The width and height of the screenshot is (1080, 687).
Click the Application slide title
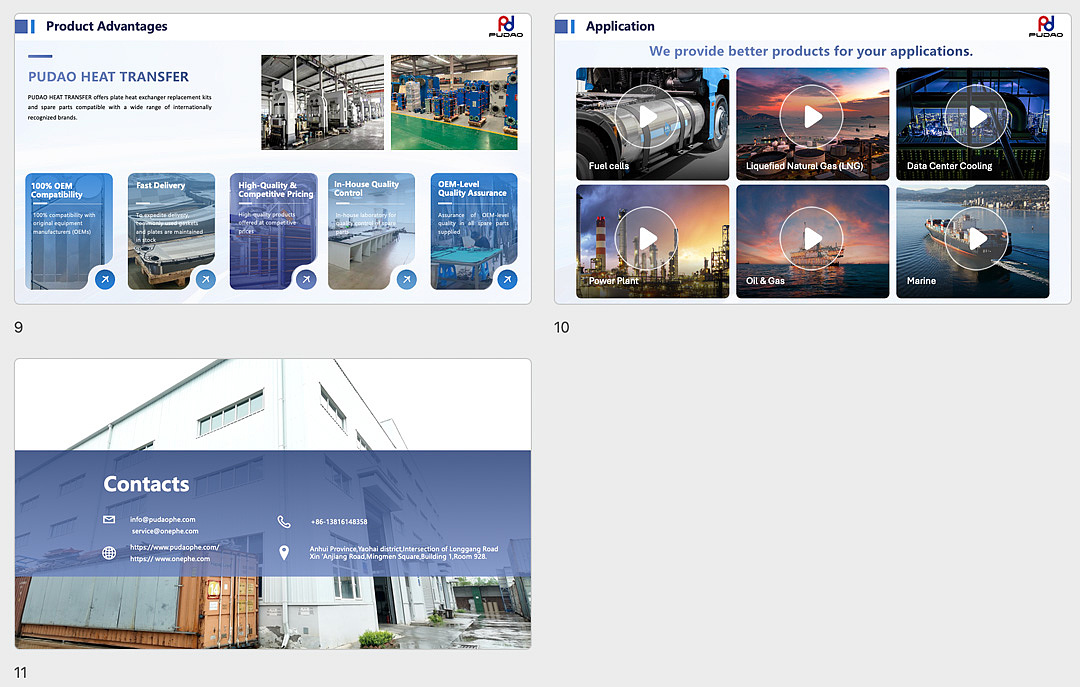tap(620, 26)
